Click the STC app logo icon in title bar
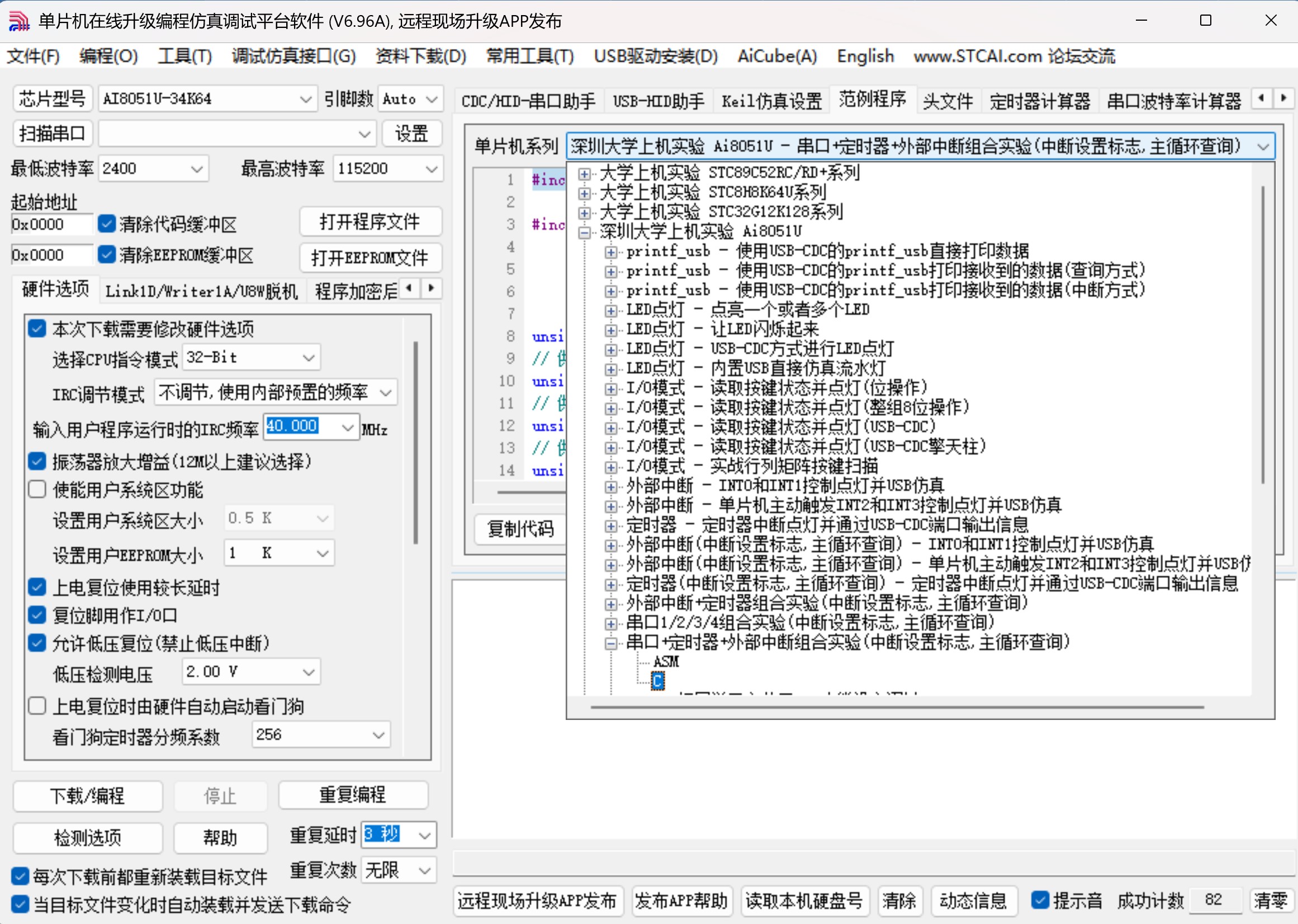The image size is (1298, 924). (x=20, y=21)
